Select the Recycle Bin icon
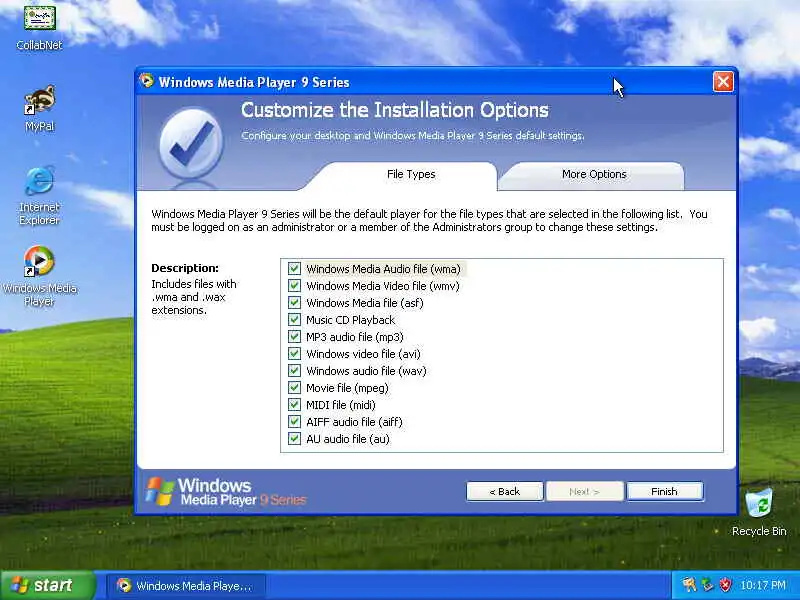800x600 pixels. coord(759,512)
